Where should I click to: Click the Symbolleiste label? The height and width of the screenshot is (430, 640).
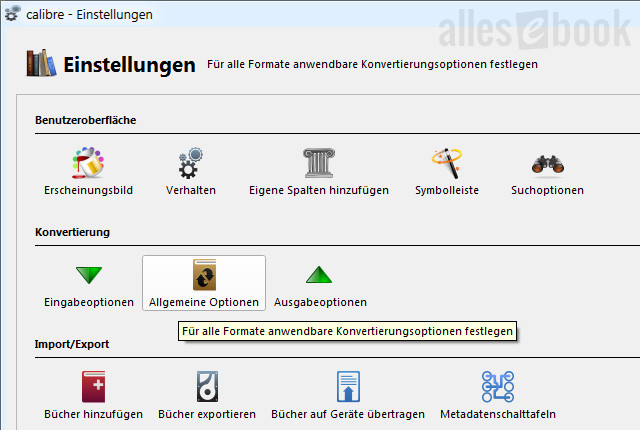447,191
